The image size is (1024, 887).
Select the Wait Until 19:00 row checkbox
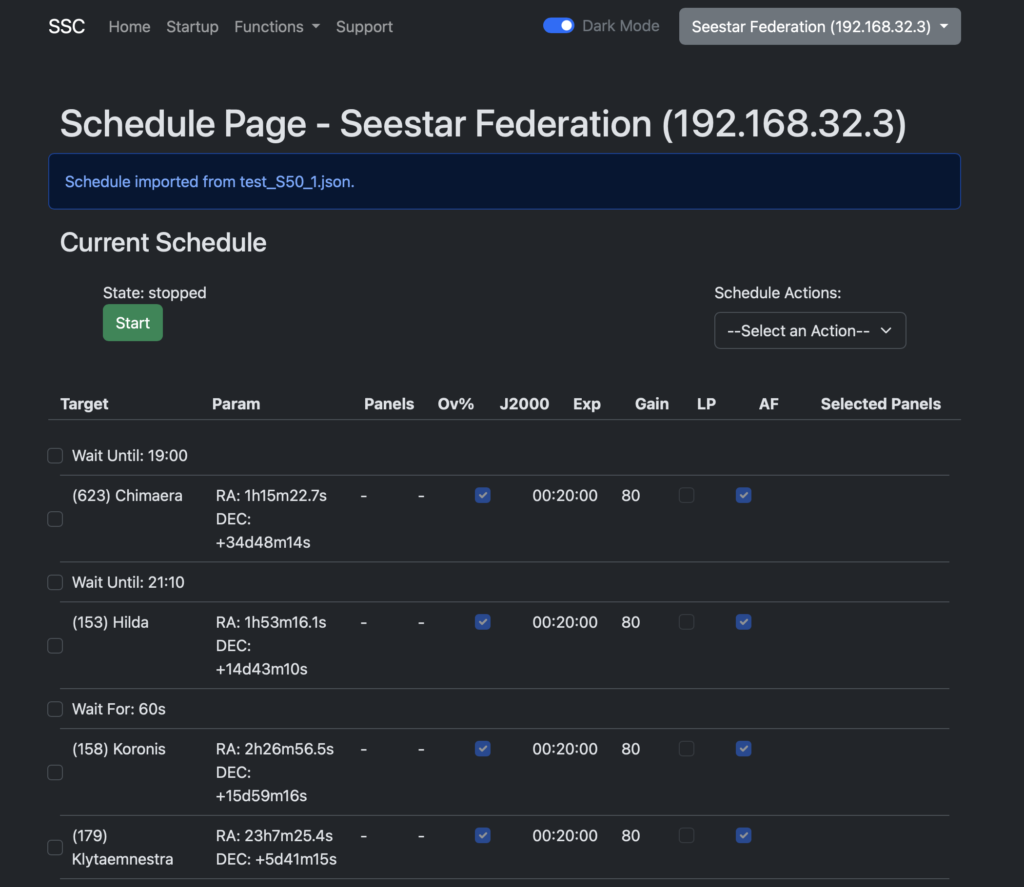(55, 456)
